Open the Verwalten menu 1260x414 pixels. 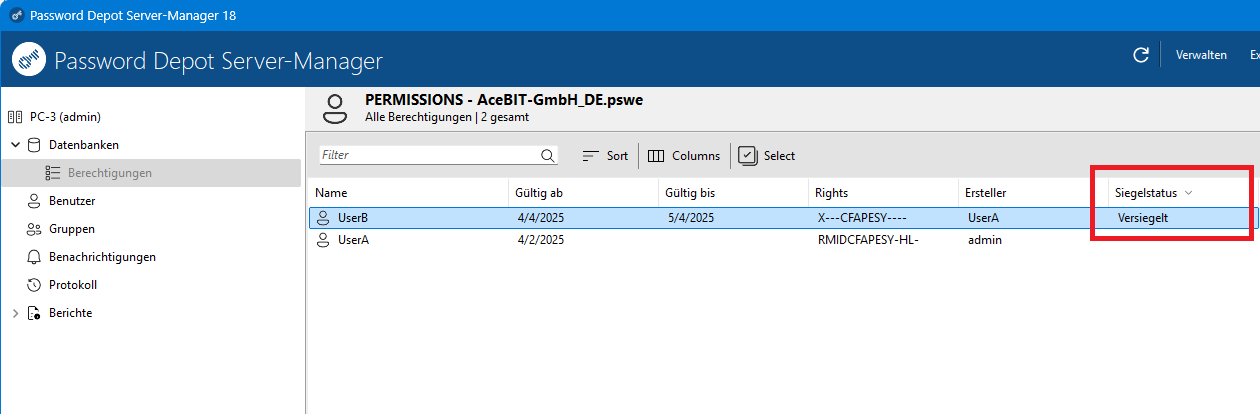pos(1201,55)
